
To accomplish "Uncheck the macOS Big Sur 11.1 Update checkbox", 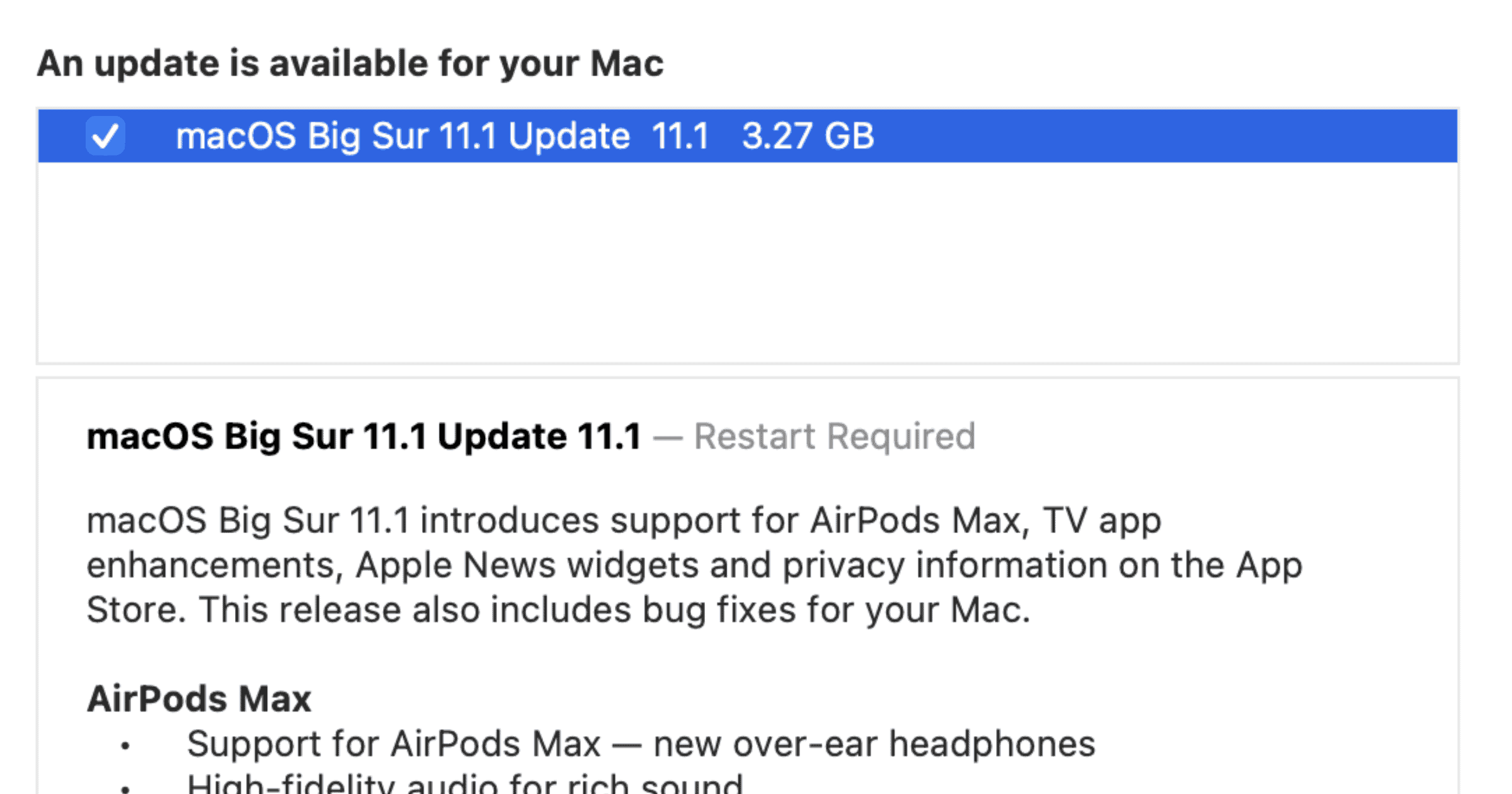I will tap(105, 135).
